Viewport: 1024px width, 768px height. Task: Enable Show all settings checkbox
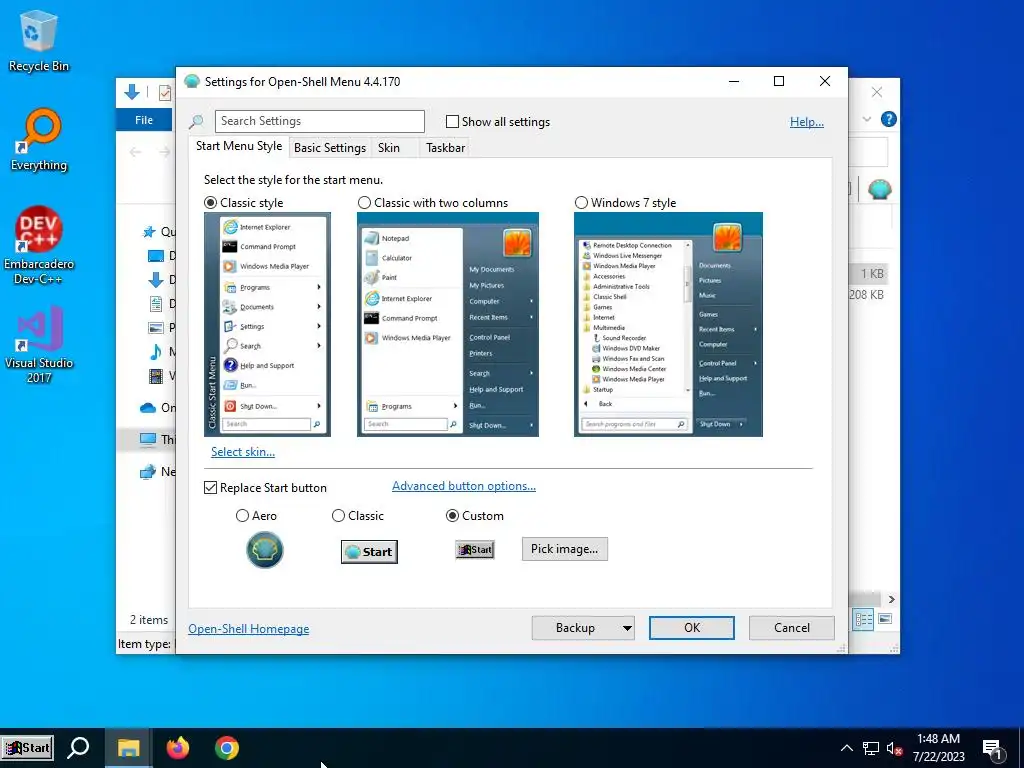(452, 121)
